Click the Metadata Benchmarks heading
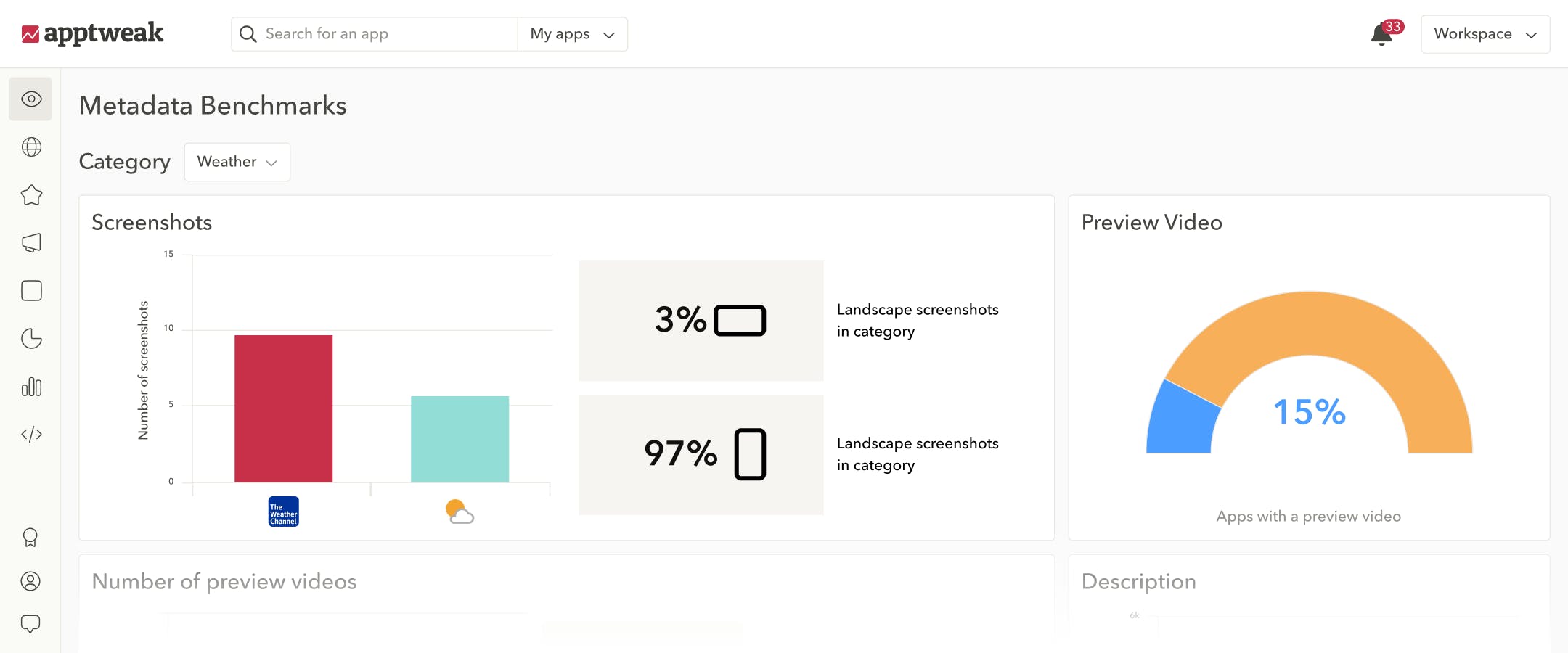 coord(213,105)
